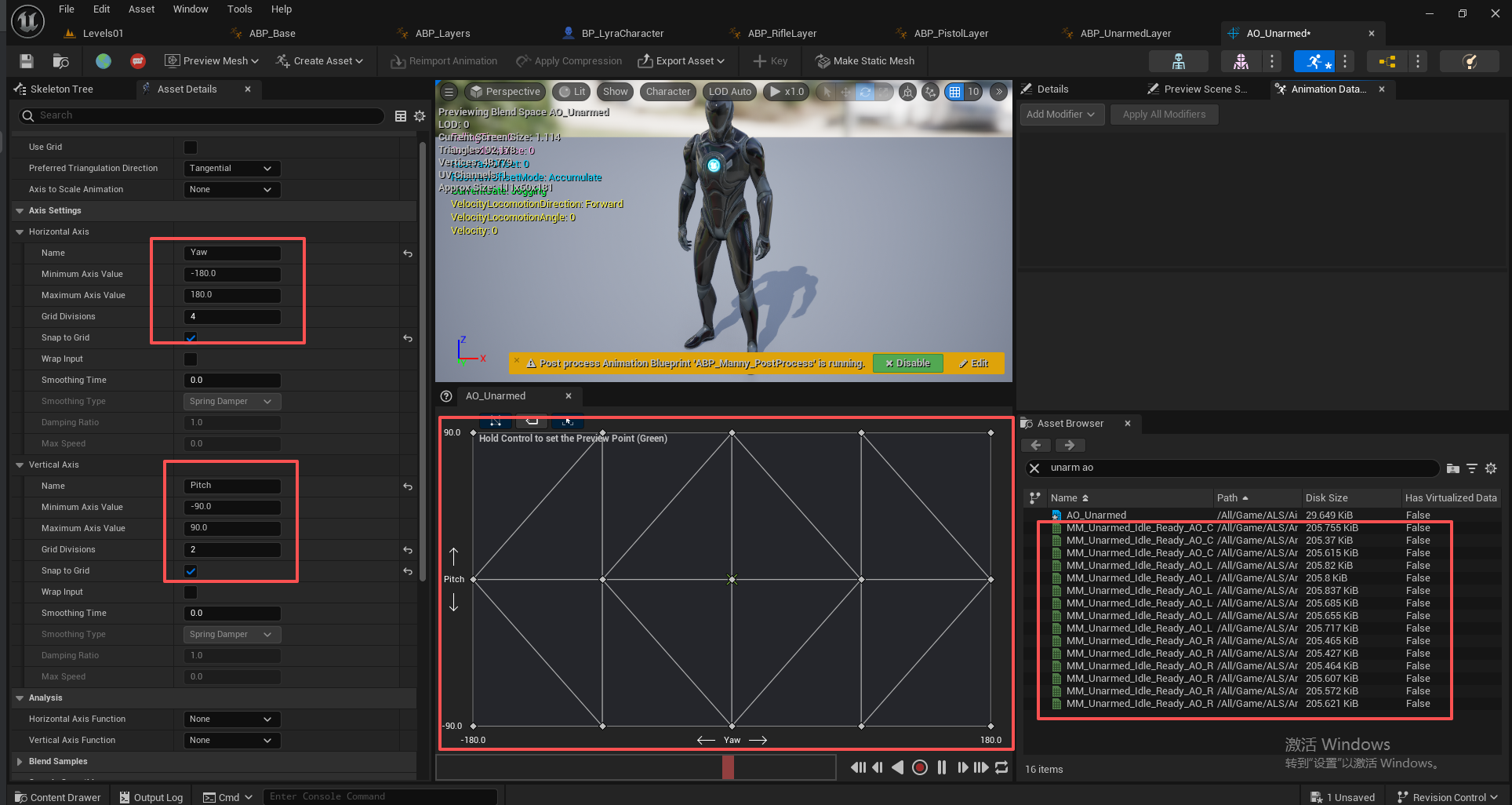Jump to the start of the animation
The image size is (1512, 805).
point(859,767)
